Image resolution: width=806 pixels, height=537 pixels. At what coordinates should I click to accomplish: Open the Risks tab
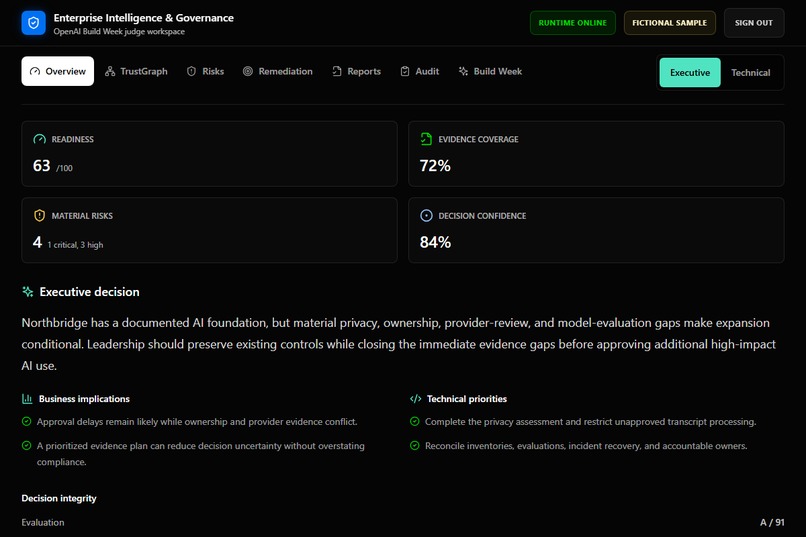205,71
